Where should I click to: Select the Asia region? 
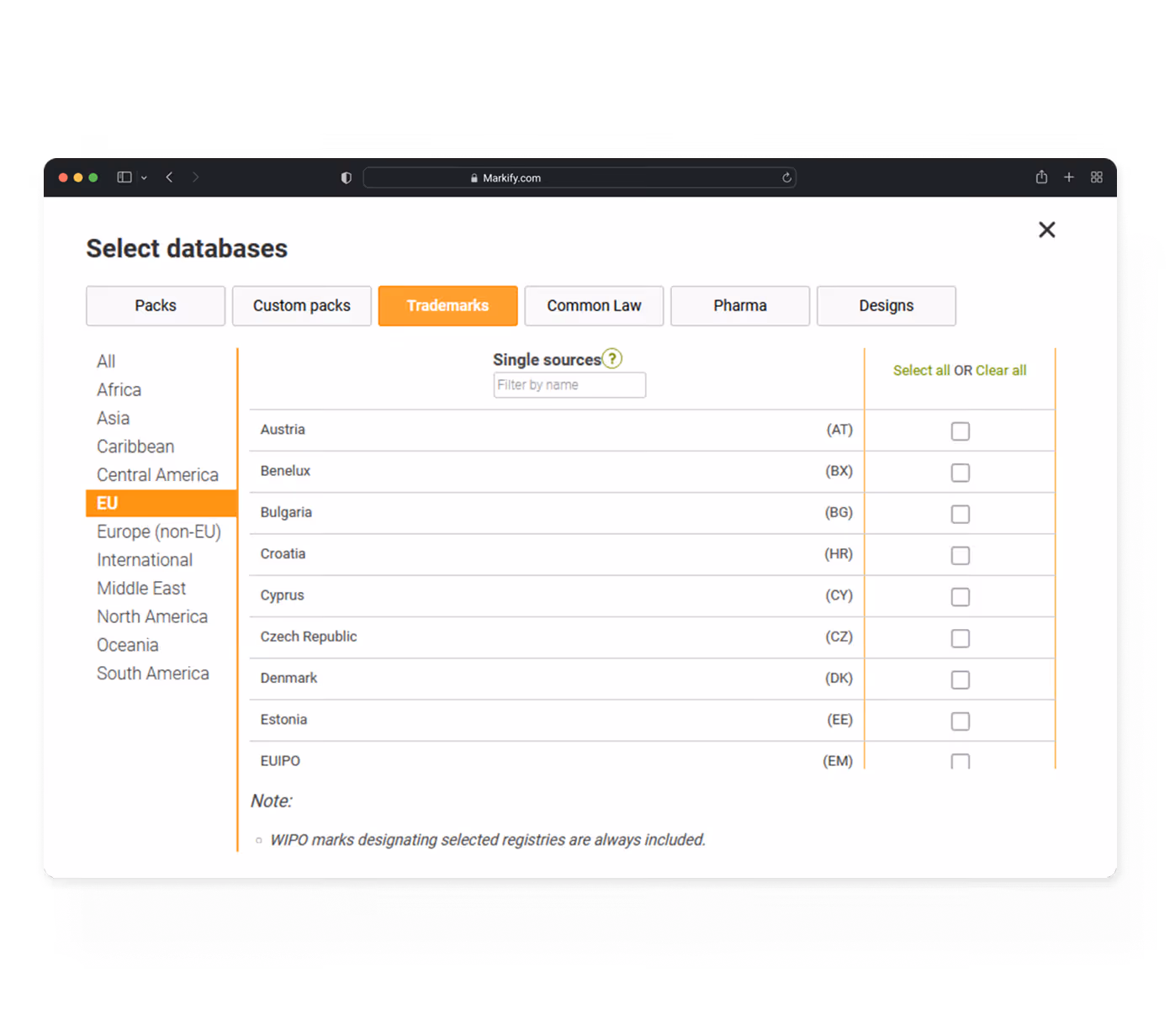tap(114, 418)
